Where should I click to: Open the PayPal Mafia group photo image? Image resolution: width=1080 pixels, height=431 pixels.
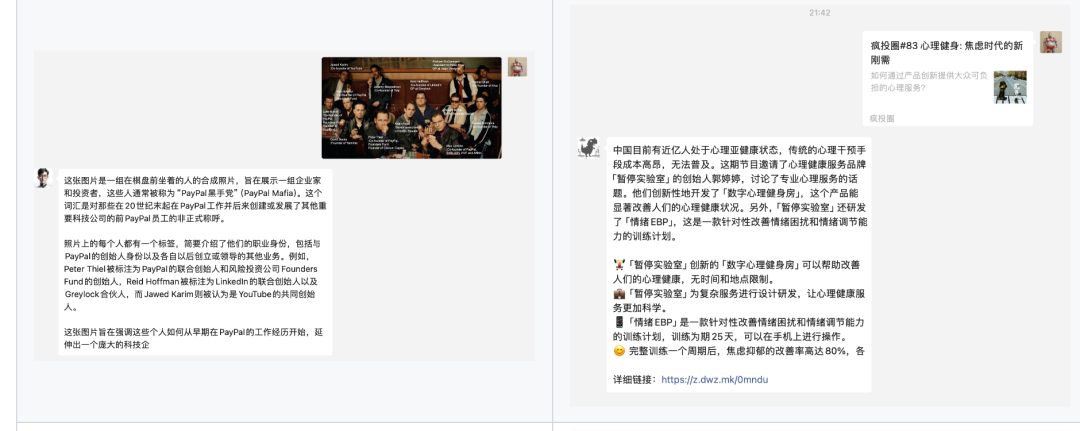click(411, 107)
